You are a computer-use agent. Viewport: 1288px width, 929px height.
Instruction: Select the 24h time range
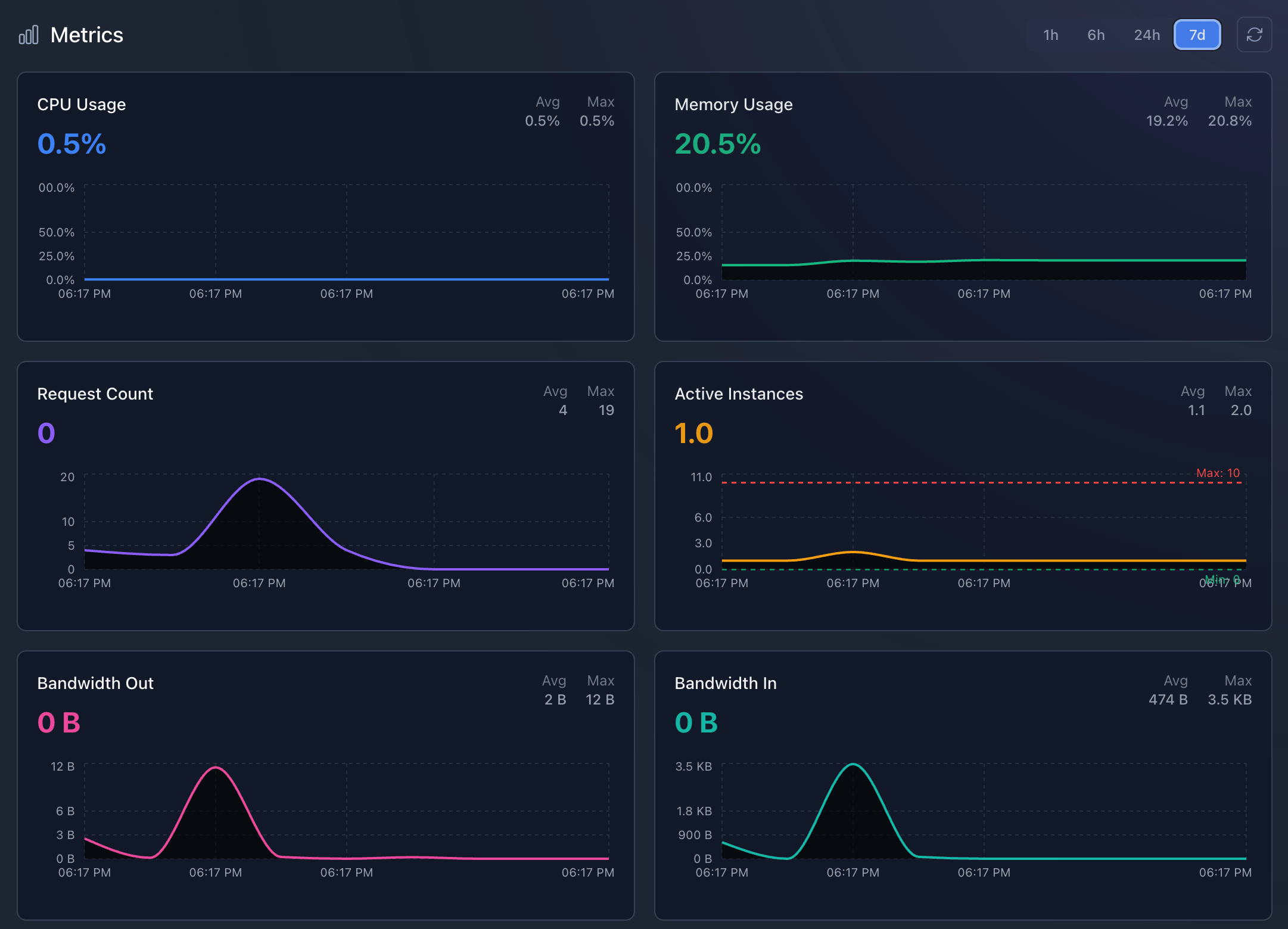(x=1146, y=35)
